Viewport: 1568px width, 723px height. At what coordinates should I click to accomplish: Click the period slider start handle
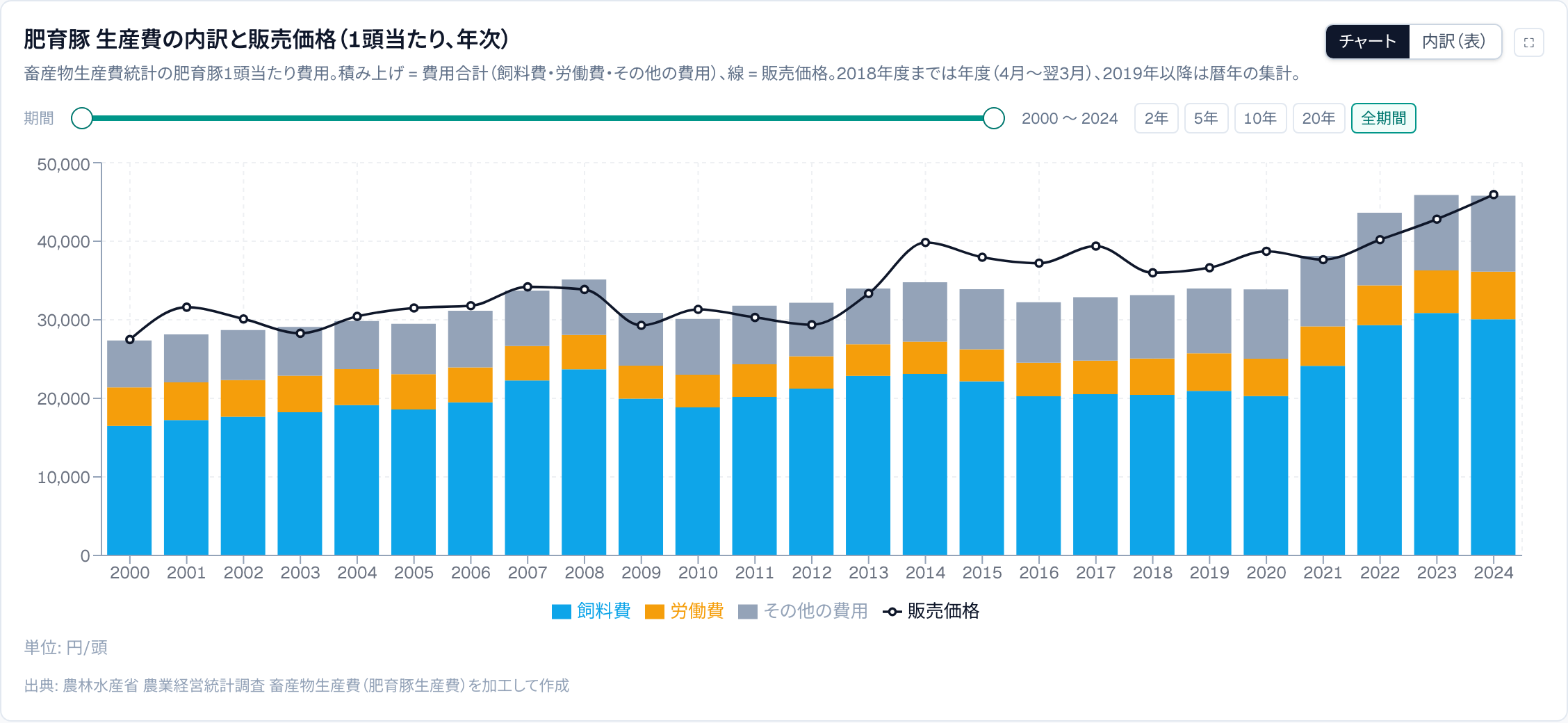tap(82, 118)
